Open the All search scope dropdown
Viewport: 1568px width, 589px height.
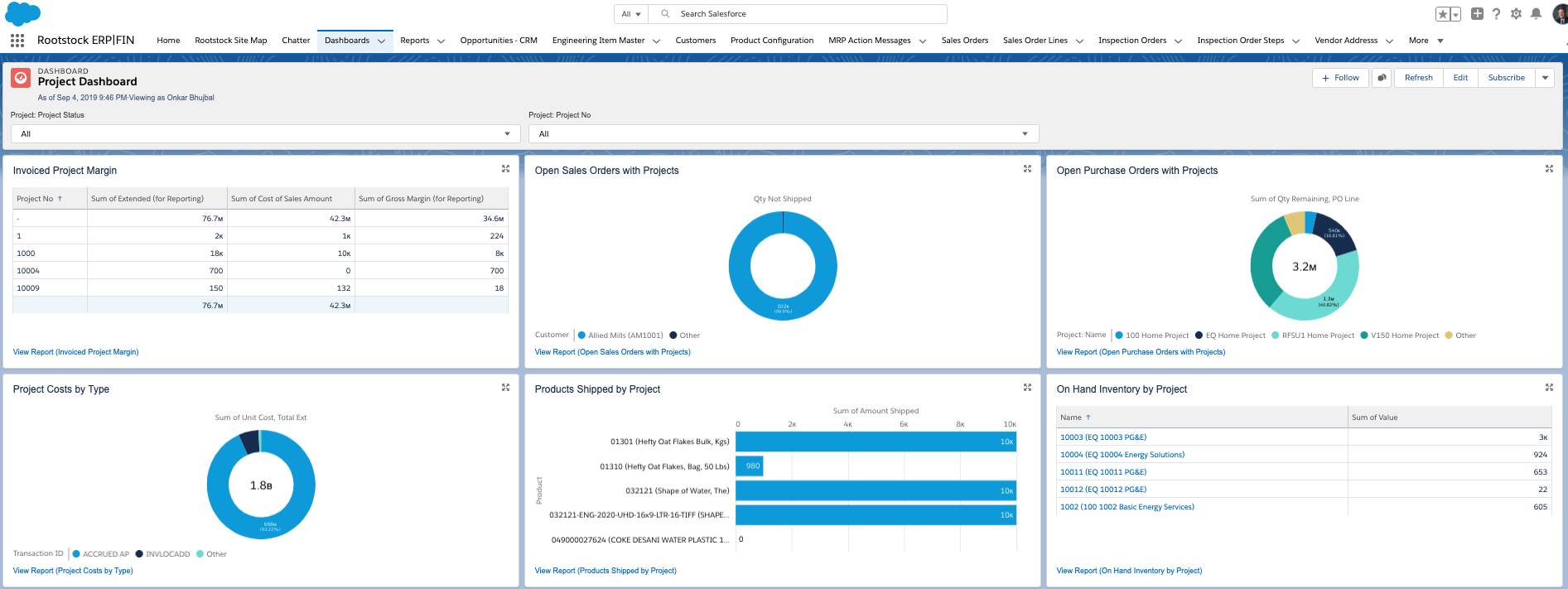(x=631, y=14)
